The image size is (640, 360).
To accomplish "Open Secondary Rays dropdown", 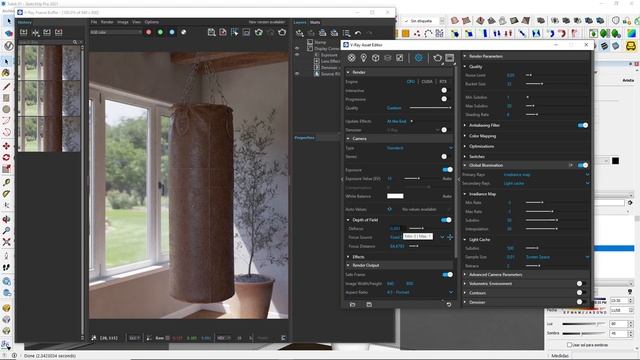I will click(546, 183).
